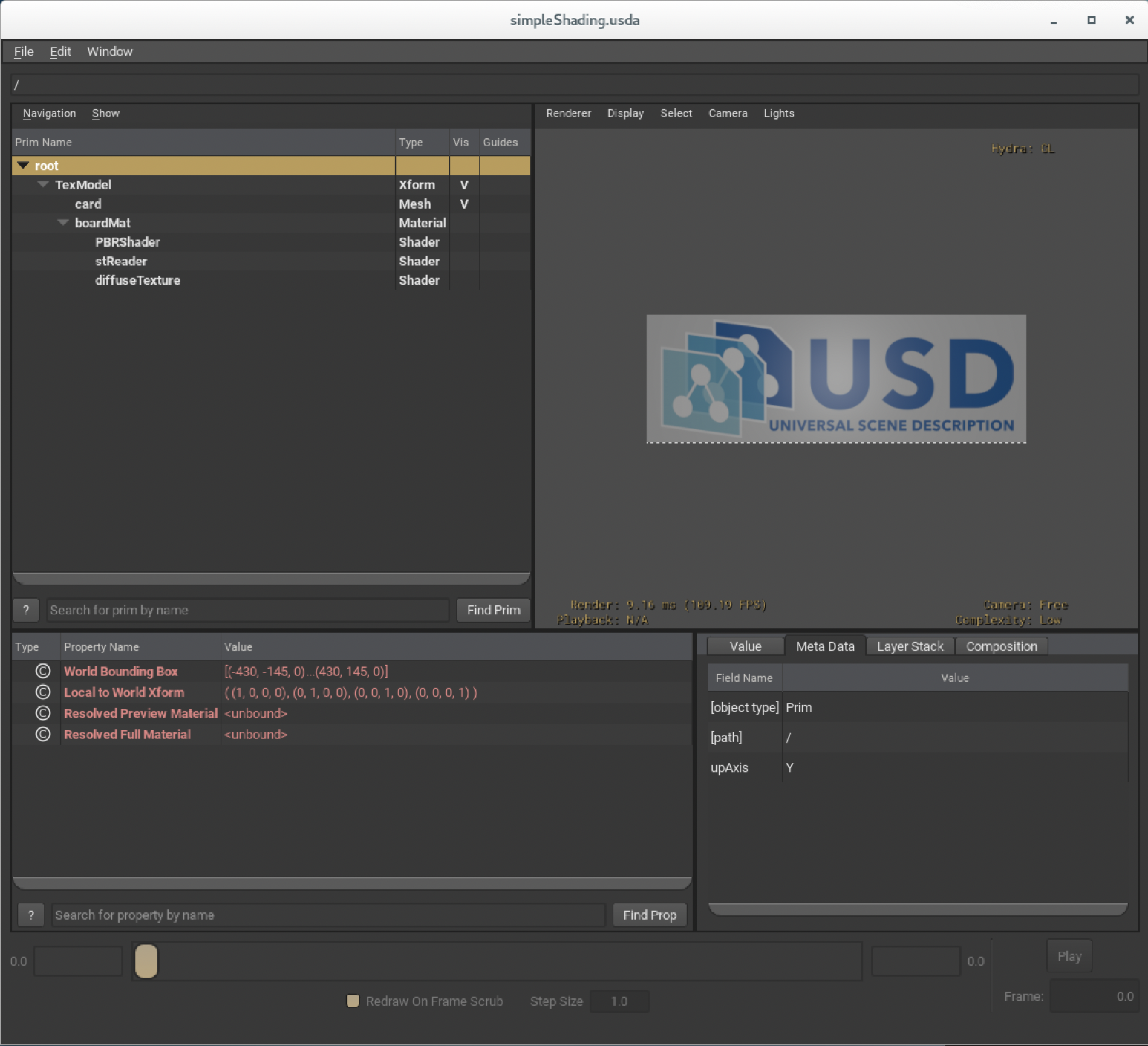Toggle Redraw On Frame Scrub checkbox

coord(353,1001)
